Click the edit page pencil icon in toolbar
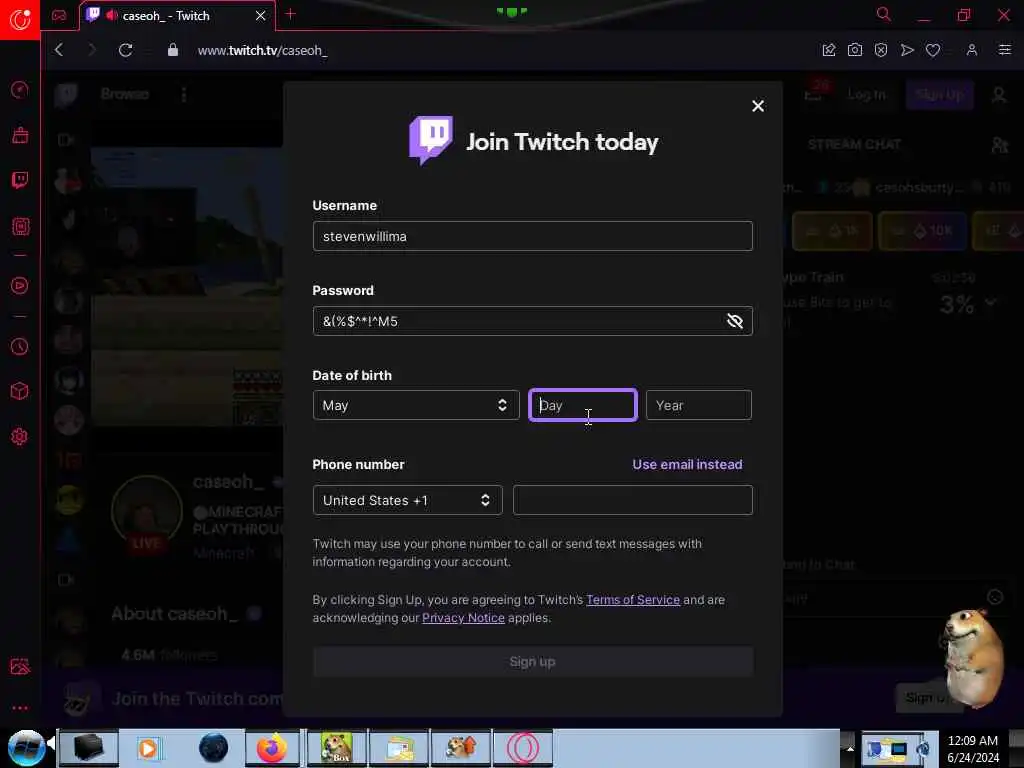 (829, 50)
